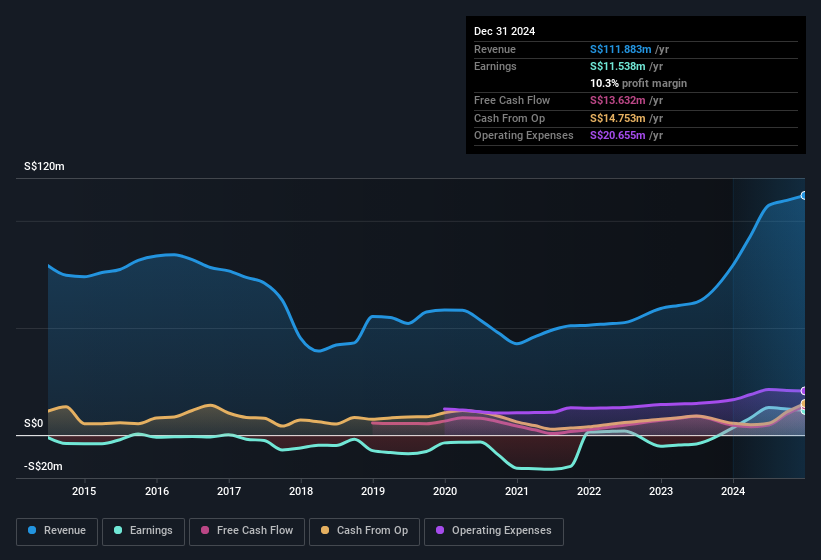This screenshot has width=821, height=560.
Task: Click the purple dot in the Operating Expenses legend
Action: (441, 530)
